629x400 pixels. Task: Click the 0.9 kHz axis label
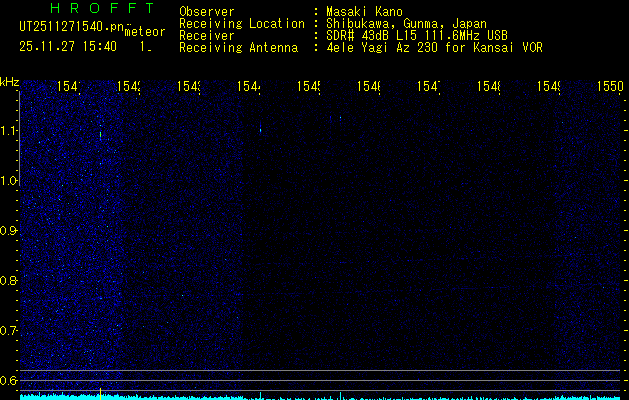pyautogui.click(x=8, y=231)
